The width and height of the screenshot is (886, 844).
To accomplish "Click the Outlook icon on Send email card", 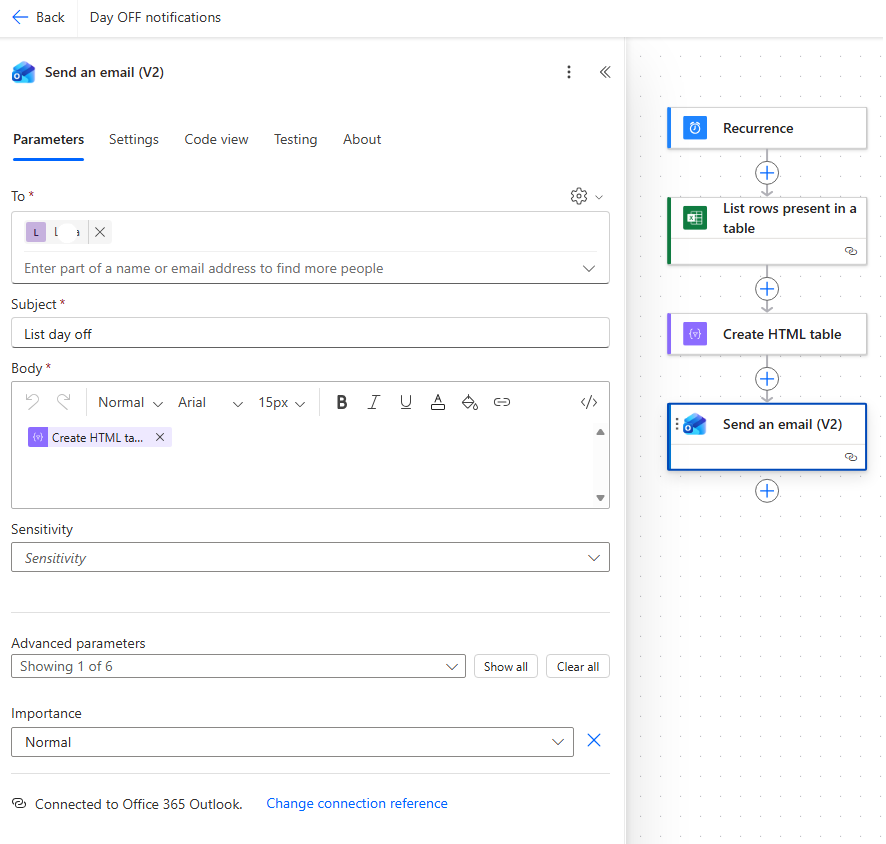I will [x=695, y=424].
